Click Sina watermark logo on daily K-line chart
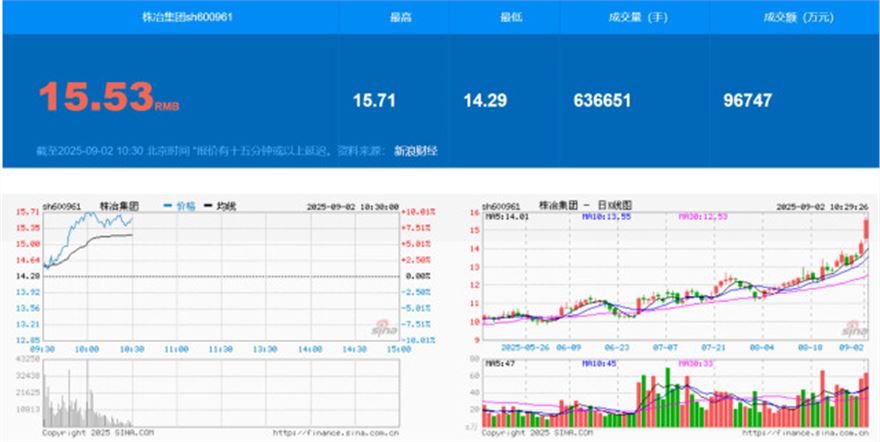The image size is (880, 442). click(853, 327)
